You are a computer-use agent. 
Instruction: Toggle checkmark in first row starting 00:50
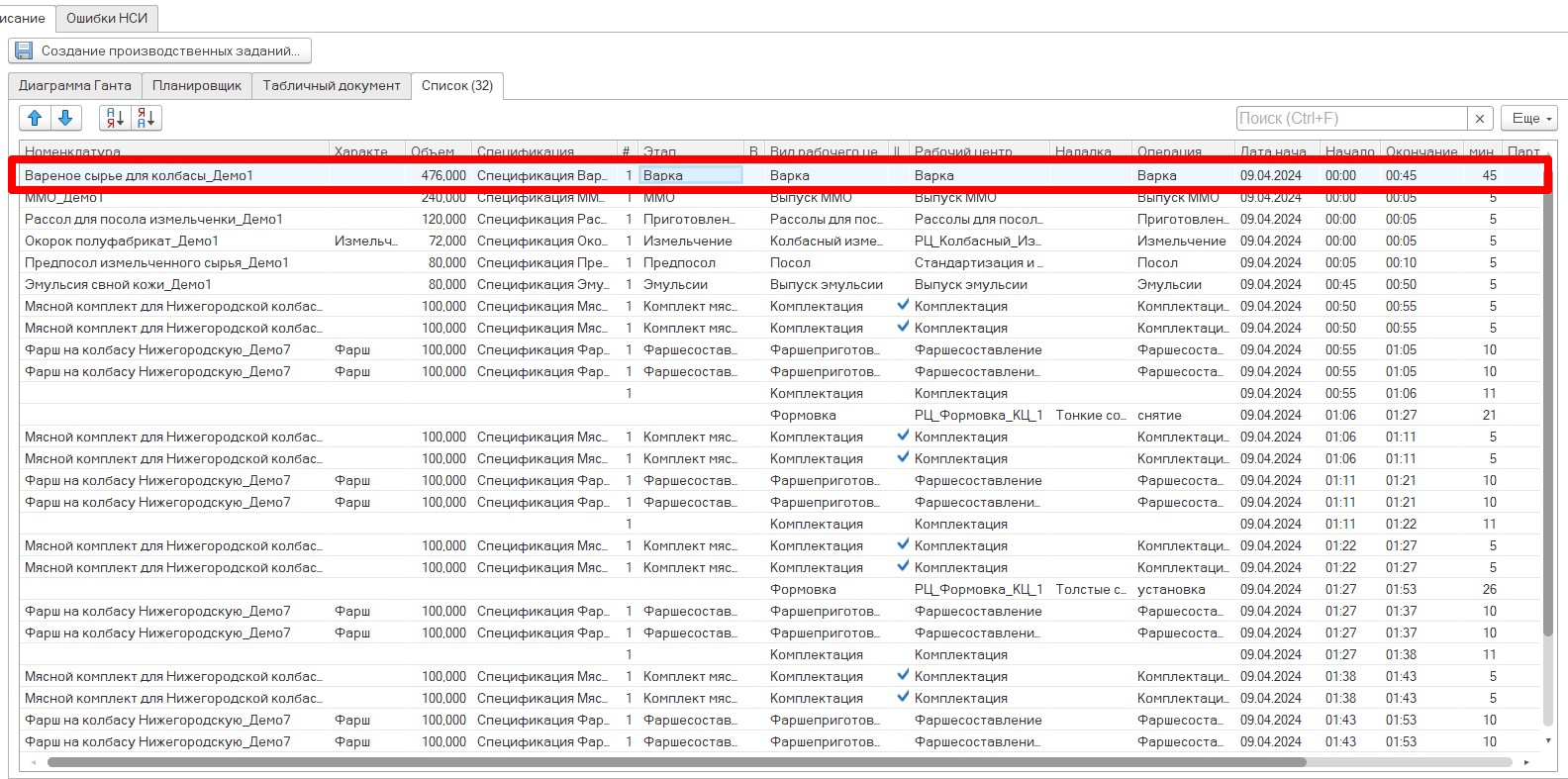[x=902, y=306]
